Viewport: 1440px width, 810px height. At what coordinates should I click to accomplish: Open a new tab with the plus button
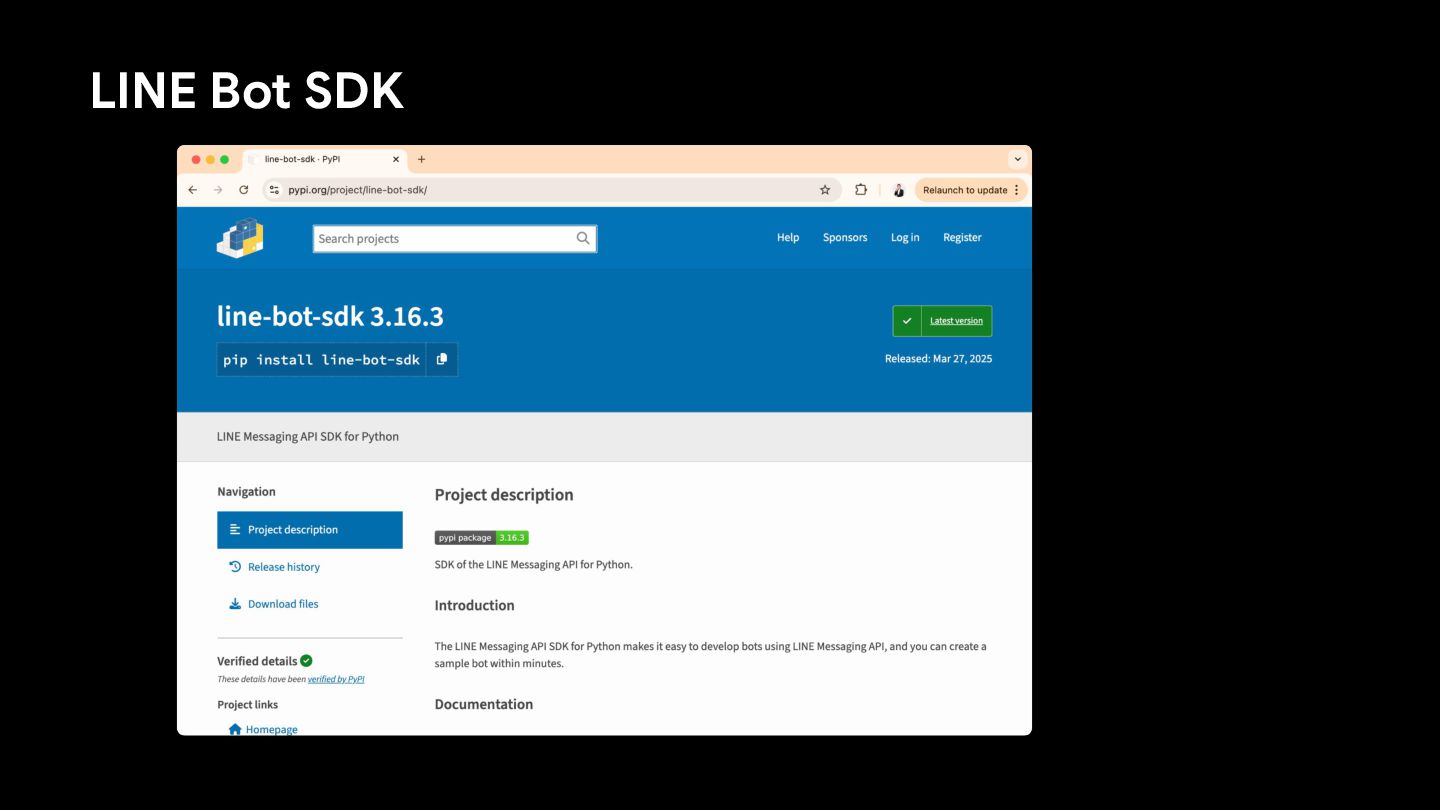tap(421, 159)
